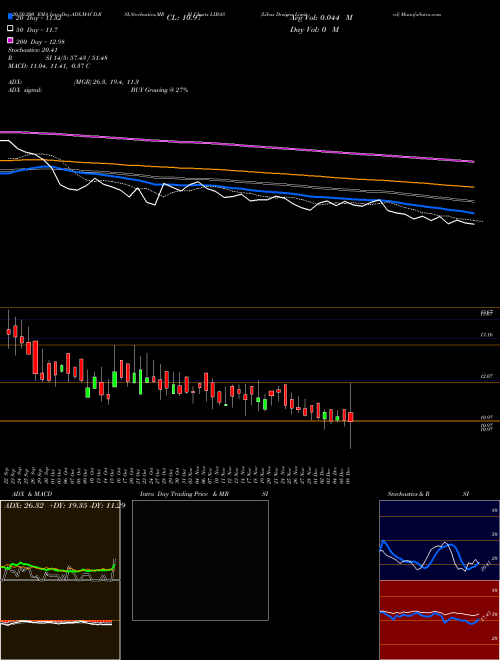
Task: Click the 'Avg Vol: 0.044 M' text
Action: [x=321, y=18]
